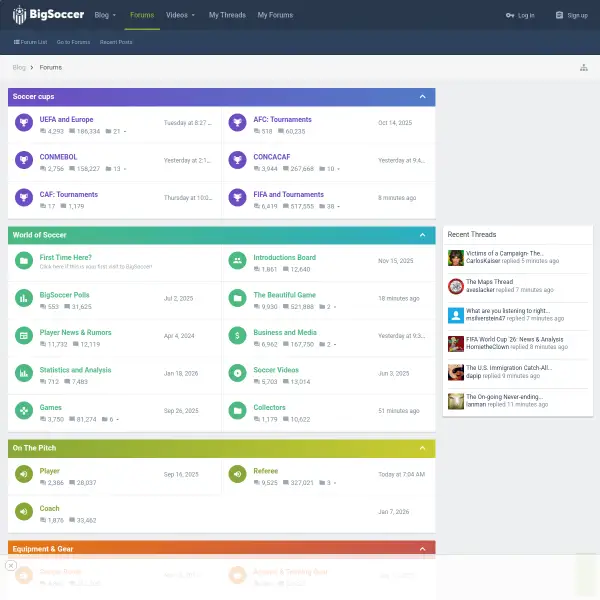
Task: Select the Forums navigation tab
Action: click(x=142, y=15)
